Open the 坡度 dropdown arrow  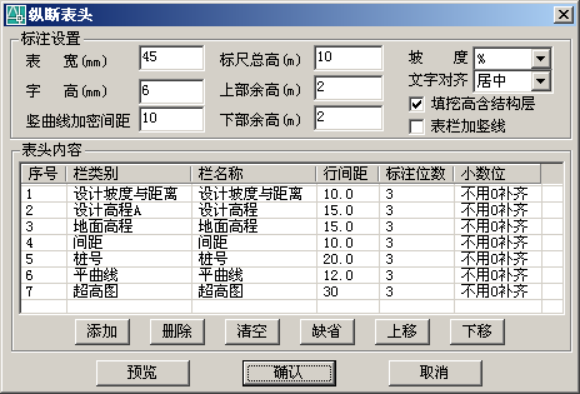click(541, 58)
